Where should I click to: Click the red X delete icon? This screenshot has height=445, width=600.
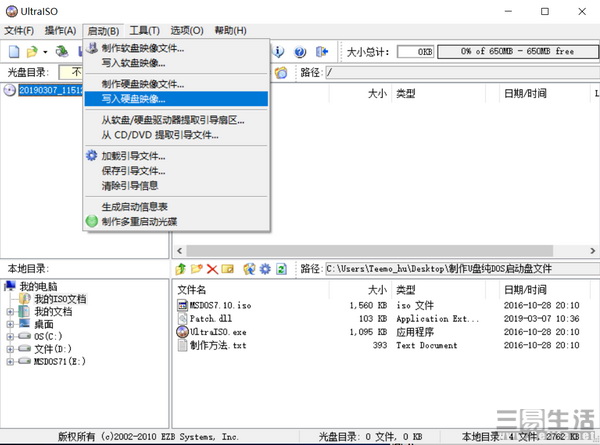tap(212, 269)
